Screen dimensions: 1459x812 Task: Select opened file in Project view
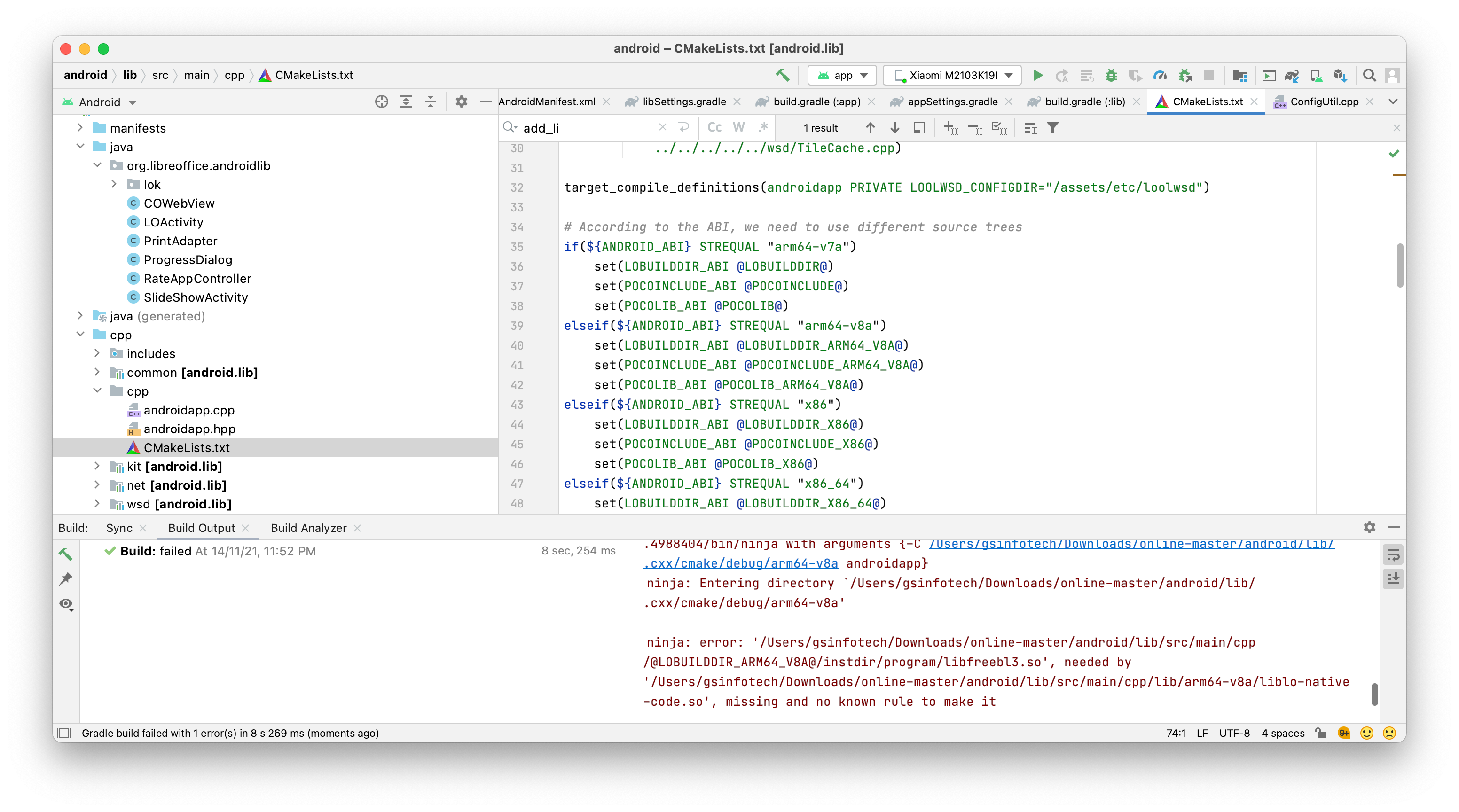[x=382, y=102]
